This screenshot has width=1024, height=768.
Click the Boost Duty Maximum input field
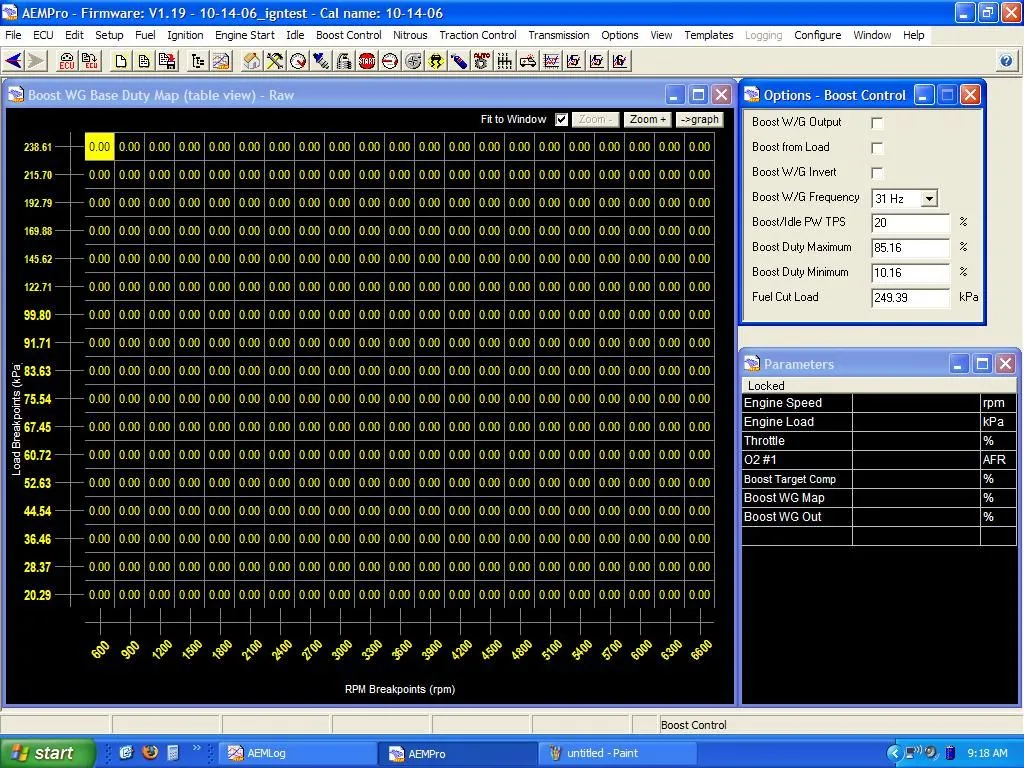[x=910, y=248]
